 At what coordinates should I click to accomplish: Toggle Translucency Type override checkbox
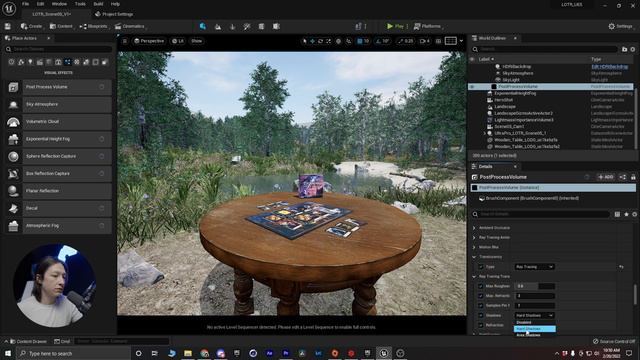(481, 267)
